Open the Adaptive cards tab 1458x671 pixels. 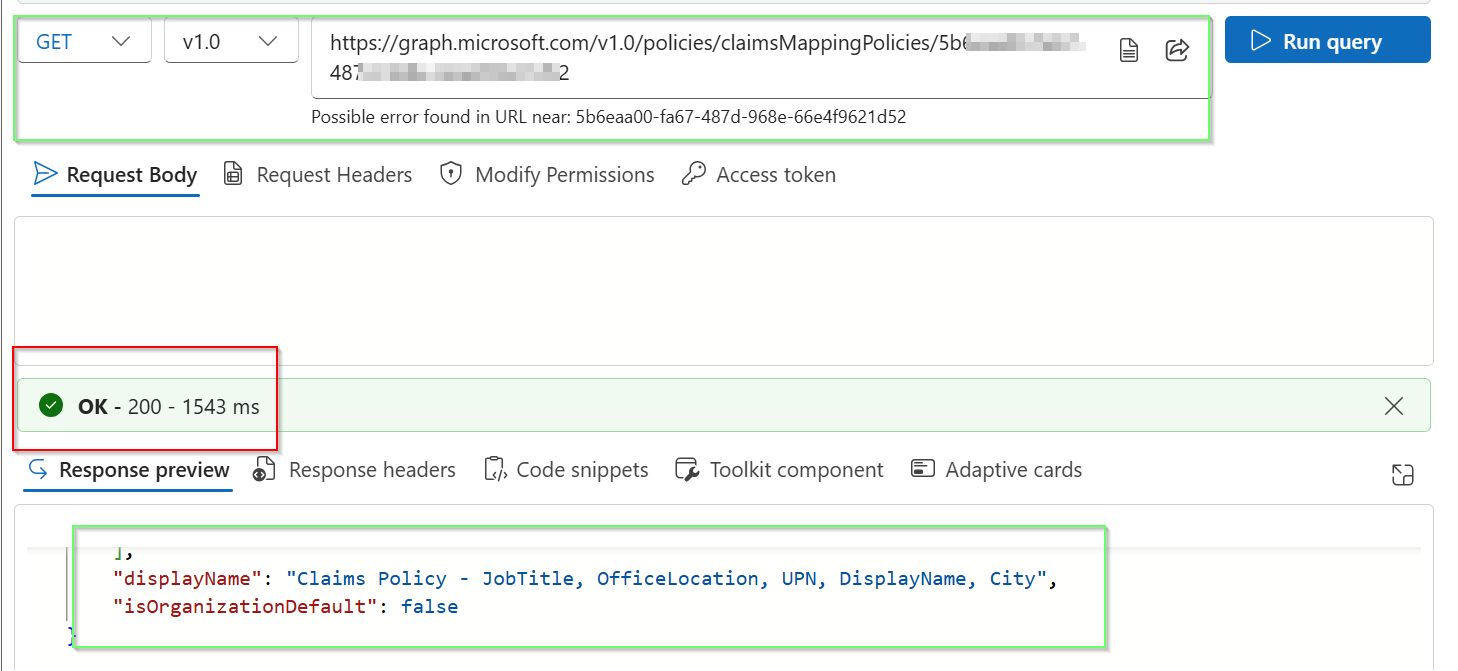click(996, 470)
